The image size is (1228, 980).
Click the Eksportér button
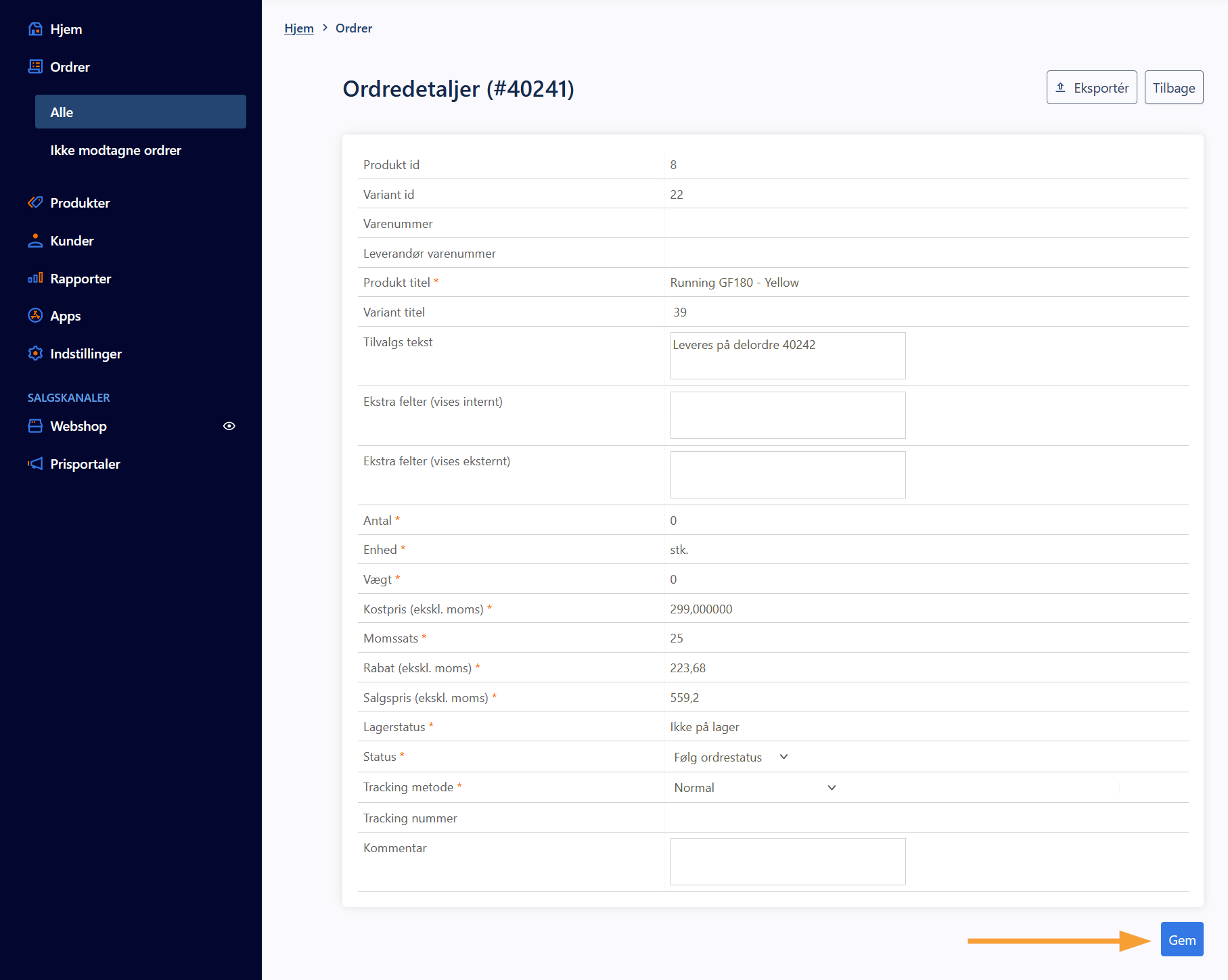pos(1091,88)
